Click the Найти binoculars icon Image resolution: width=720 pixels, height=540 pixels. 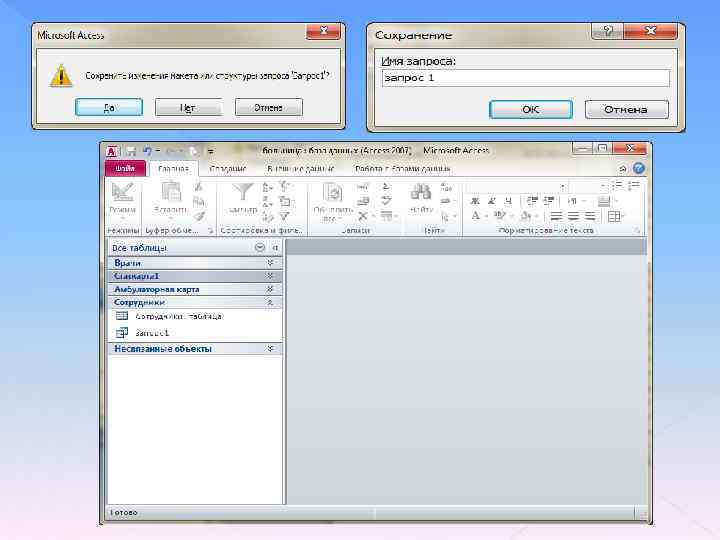coord(421,192)
